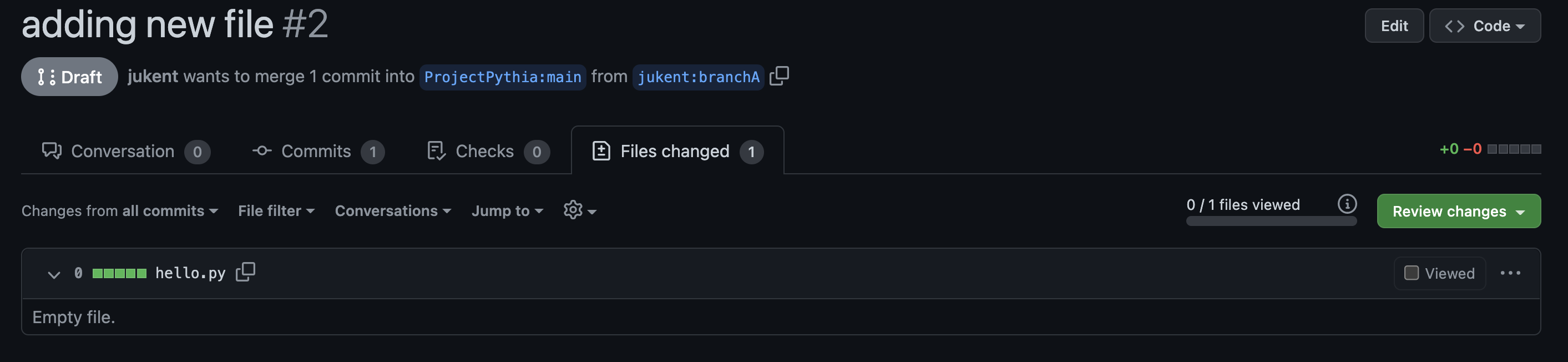The image size is (1568, 362).
Task: Click the files viewed progress bar
Action: tap(1271, 221)
